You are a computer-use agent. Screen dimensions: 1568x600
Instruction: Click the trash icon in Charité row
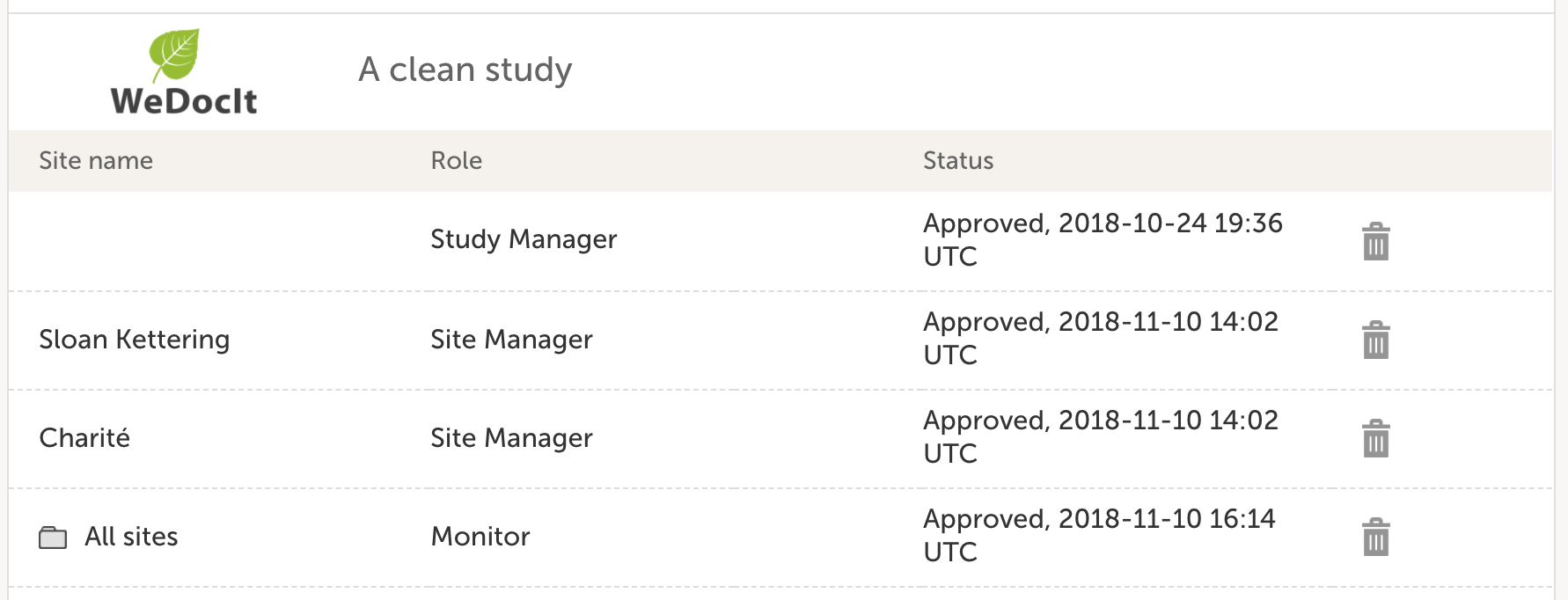(x=1375, y=438)
